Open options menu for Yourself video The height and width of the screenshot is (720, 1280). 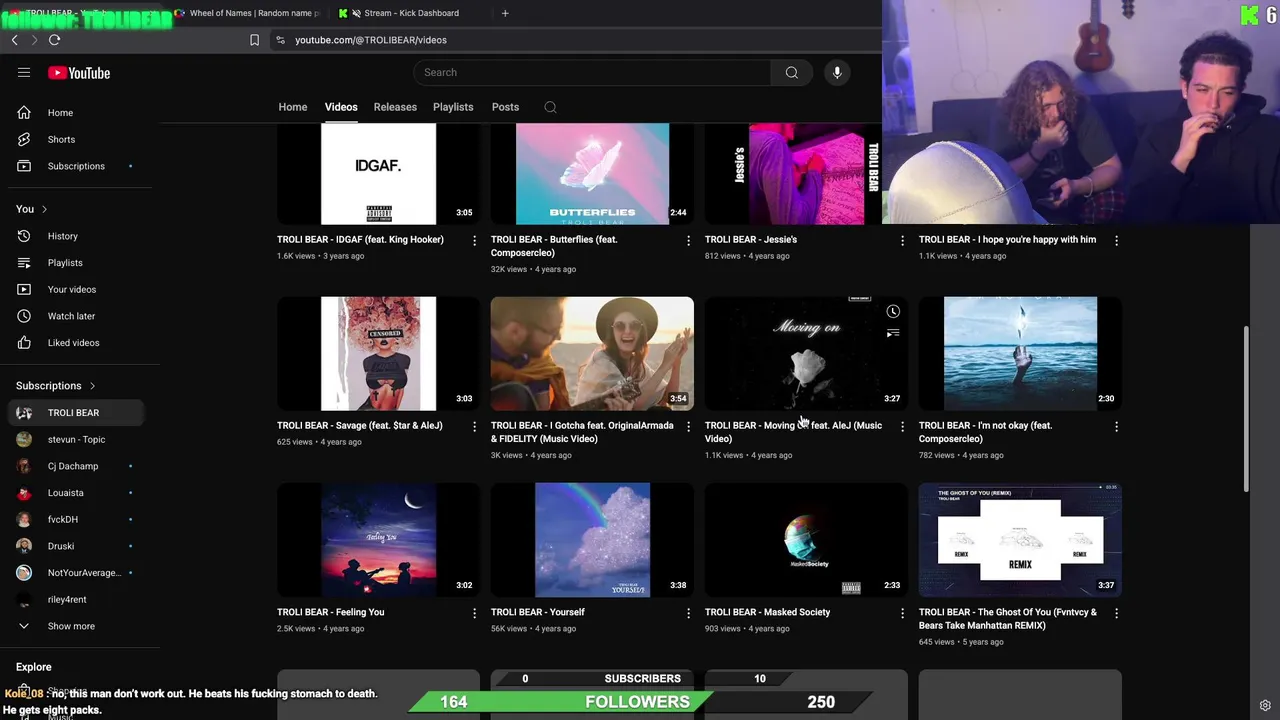tap(688, 613)
